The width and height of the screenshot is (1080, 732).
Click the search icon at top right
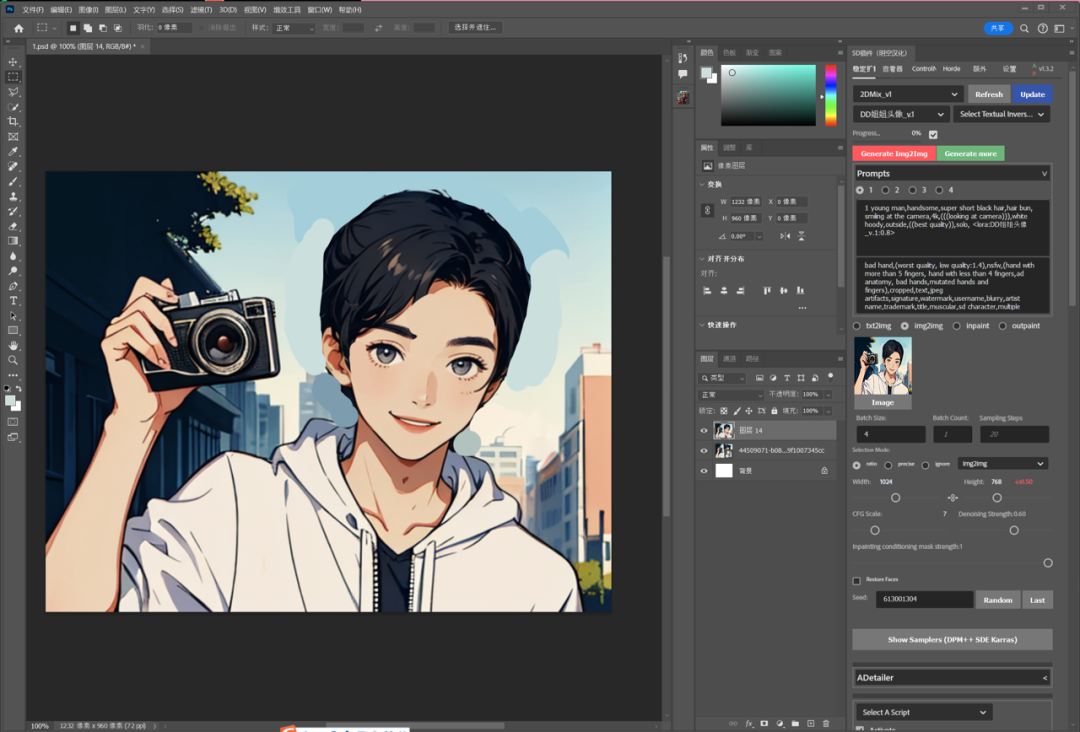coord(1025,28)
